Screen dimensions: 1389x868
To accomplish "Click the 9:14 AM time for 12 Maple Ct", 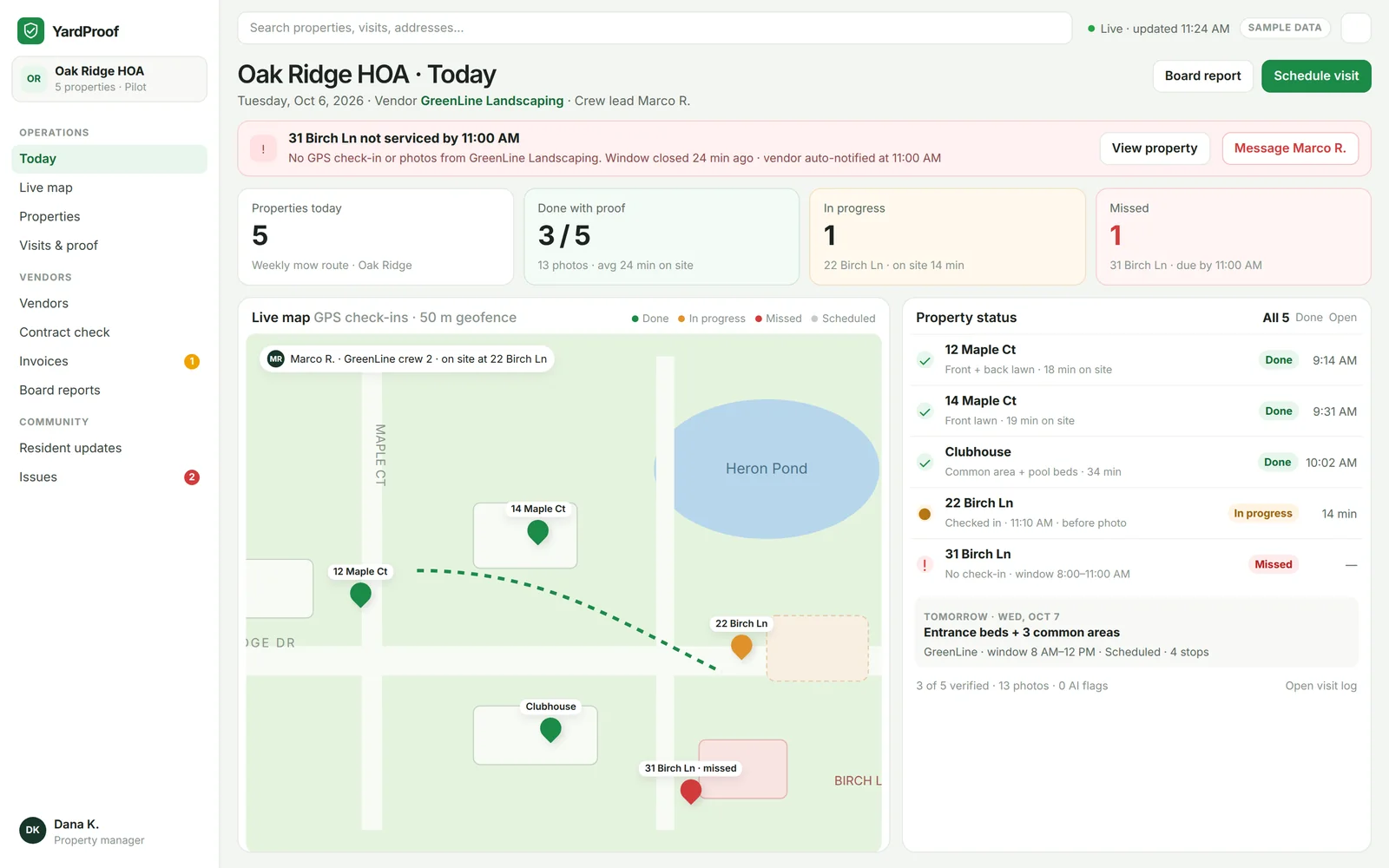I will point(1334,360).
